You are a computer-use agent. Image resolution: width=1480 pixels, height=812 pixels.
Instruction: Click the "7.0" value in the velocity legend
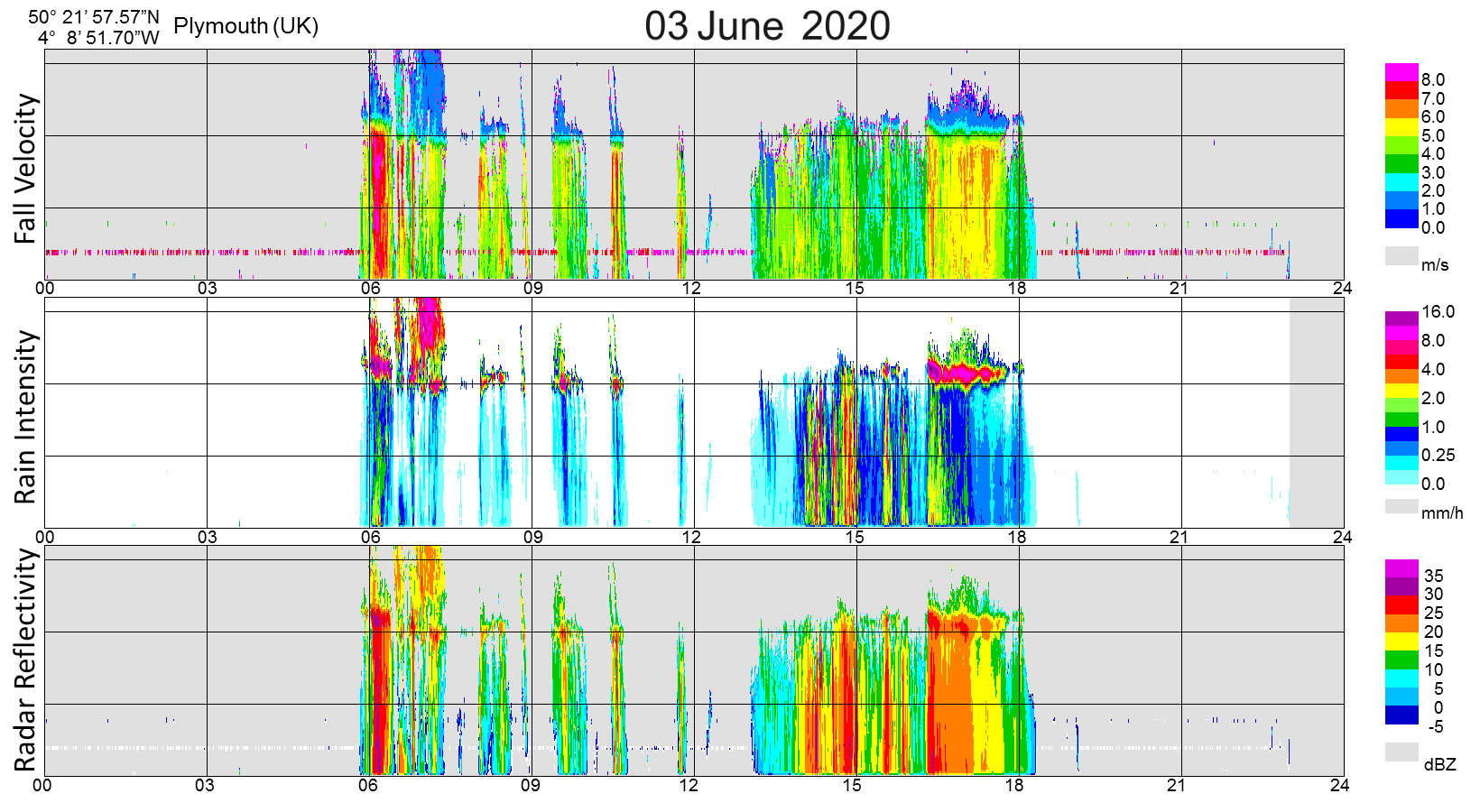(1433, 98)
